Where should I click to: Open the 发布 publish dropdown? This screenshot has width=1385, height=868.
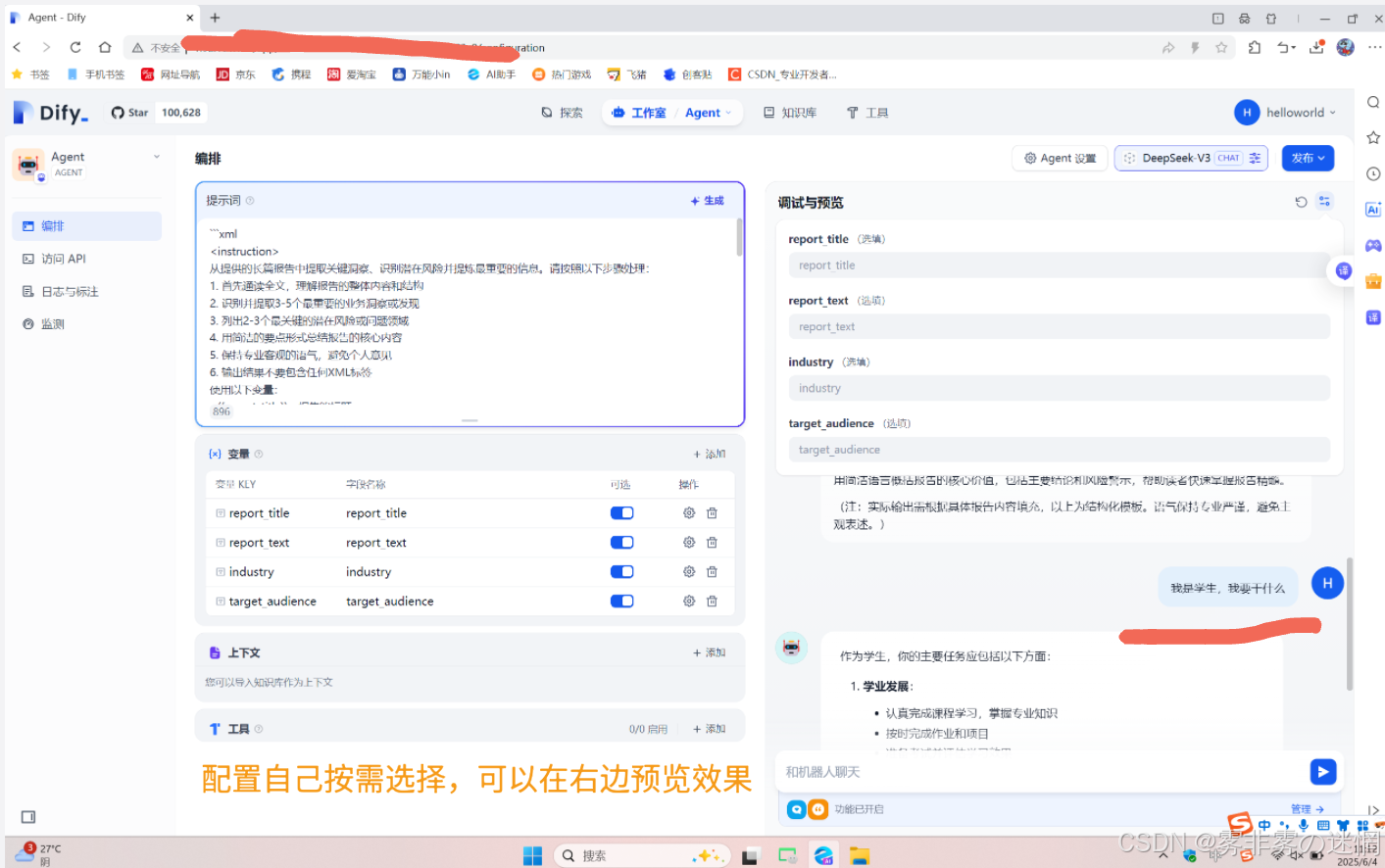pyautogui.click(x=1308, y=158)
